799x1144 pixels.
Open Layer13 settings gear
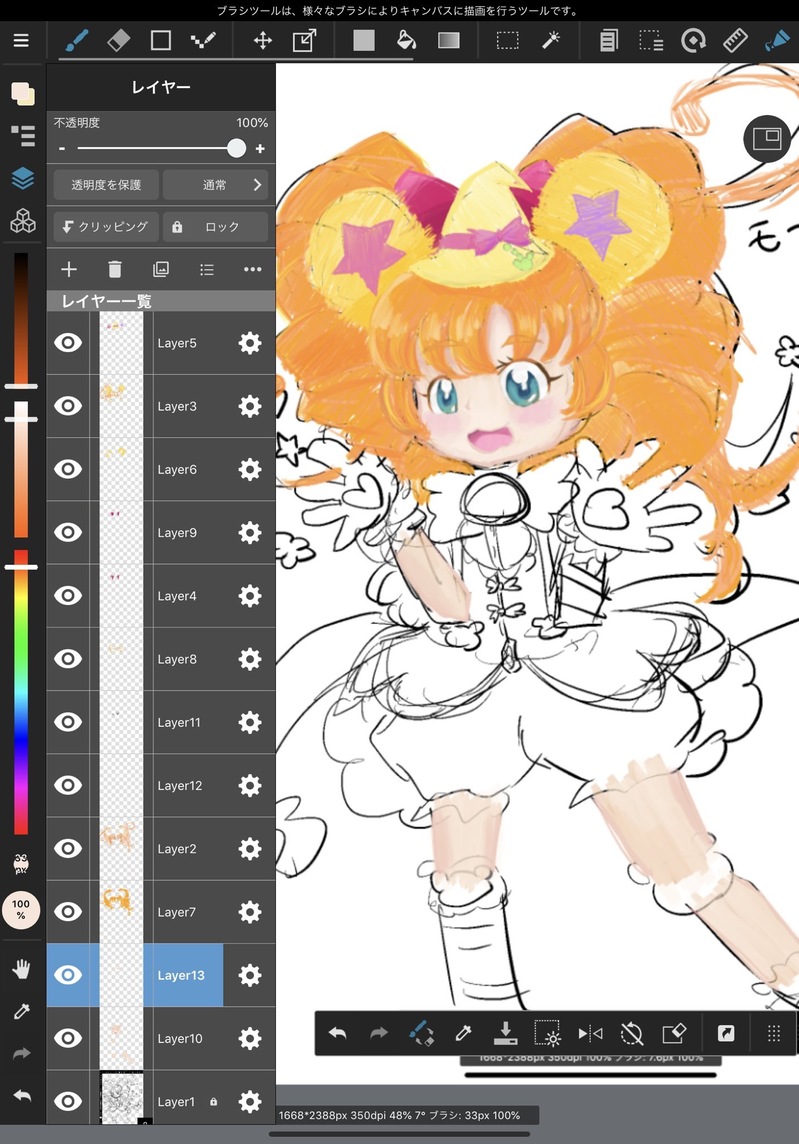[x=250, y=975]
